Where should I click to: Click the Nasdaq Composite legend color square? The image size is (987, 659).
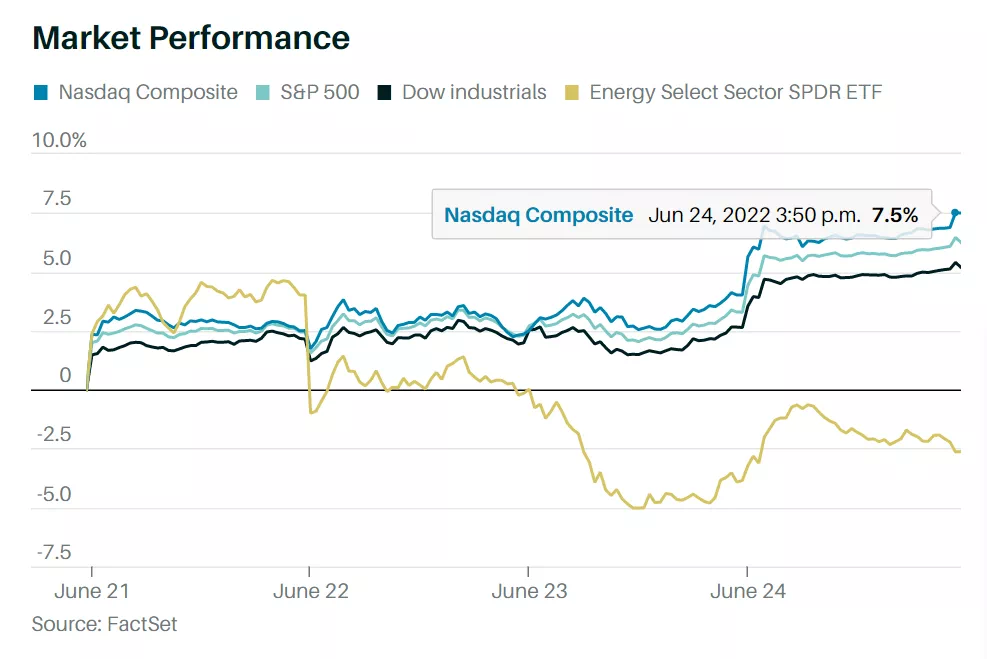coord(41,93)
